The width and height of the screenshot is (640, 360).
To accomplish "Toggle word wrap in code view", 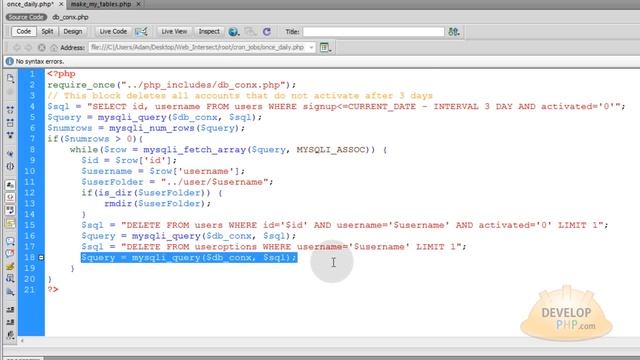I will [10, 210].
